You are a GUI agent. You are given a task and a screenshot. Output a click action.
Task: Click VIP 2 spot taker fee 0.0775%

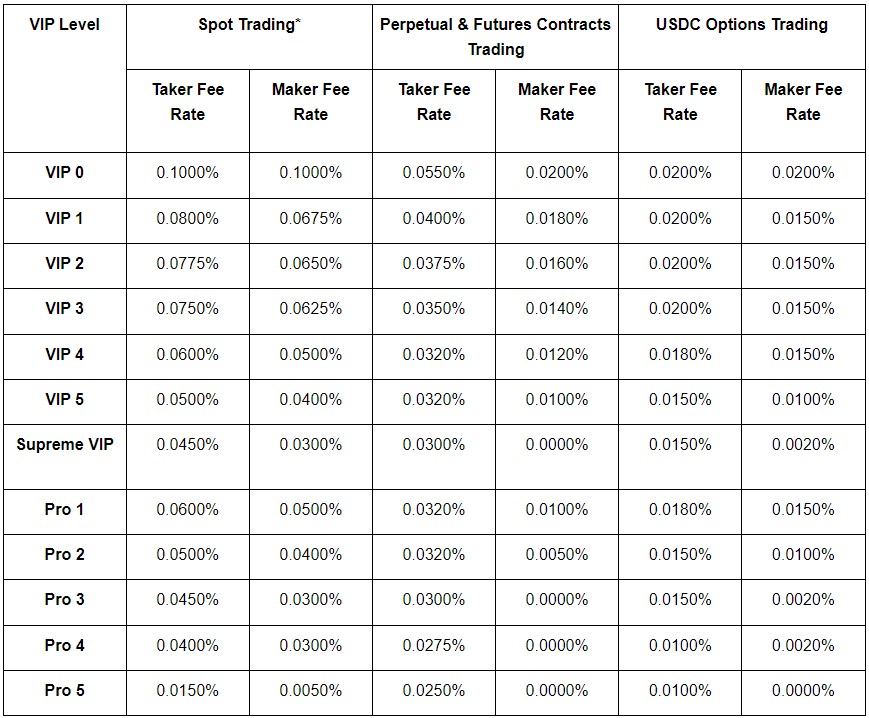(x=187, y=263)
